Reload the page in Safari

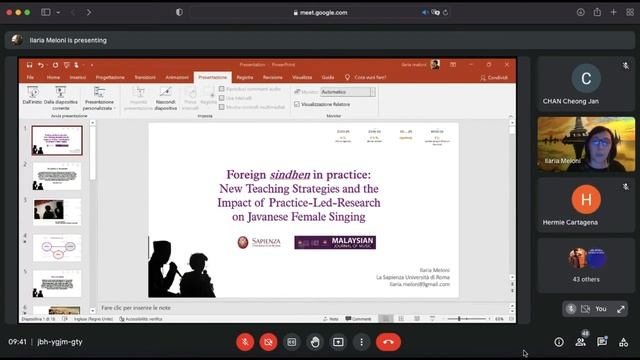tap(445, 13)
